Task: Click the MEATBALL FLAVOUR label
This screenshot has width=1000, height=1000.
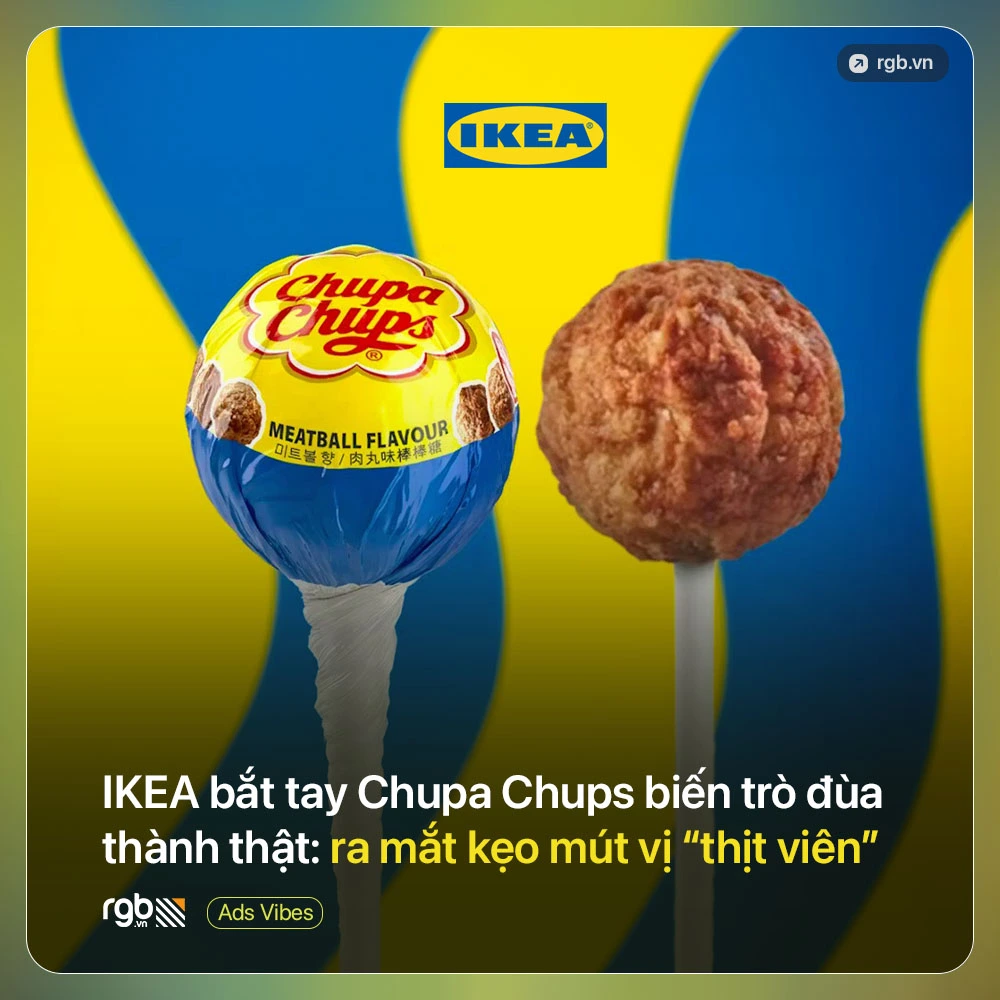Action: [358, 436]
